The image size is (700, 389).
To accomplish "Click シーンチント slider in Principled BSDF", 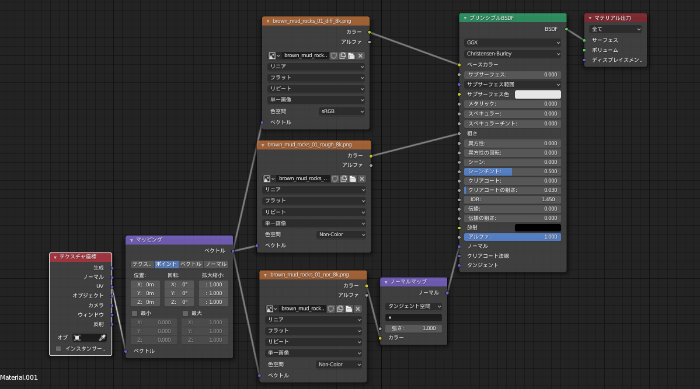I will [512, 171].
